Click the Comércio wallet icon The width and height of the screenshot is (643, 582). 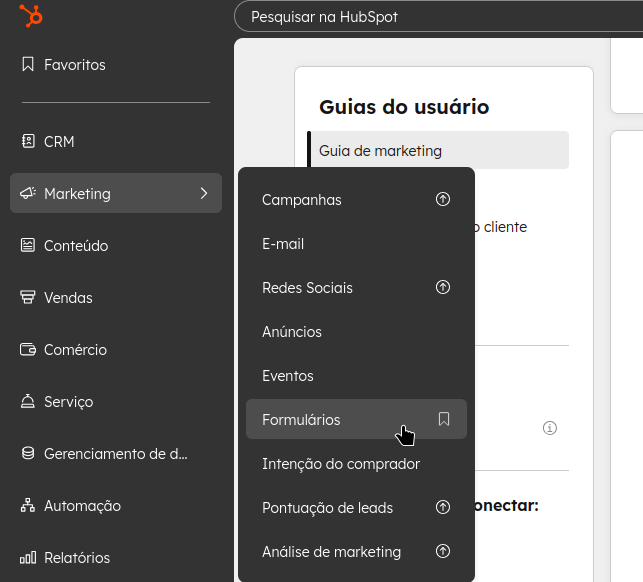[28, 350]
